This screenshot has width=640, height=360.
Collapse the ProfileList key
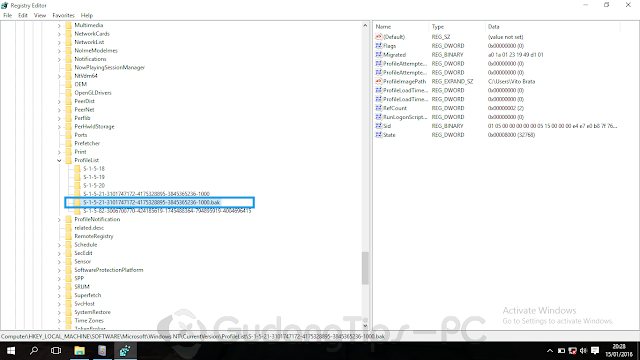[x=59, y=160]
